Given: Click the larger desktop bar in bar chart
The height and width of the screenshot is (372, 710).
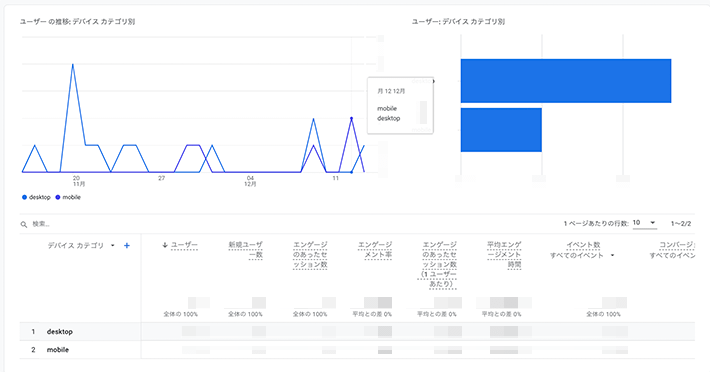Looking at the screenshot, I should [x=566, y=81].
